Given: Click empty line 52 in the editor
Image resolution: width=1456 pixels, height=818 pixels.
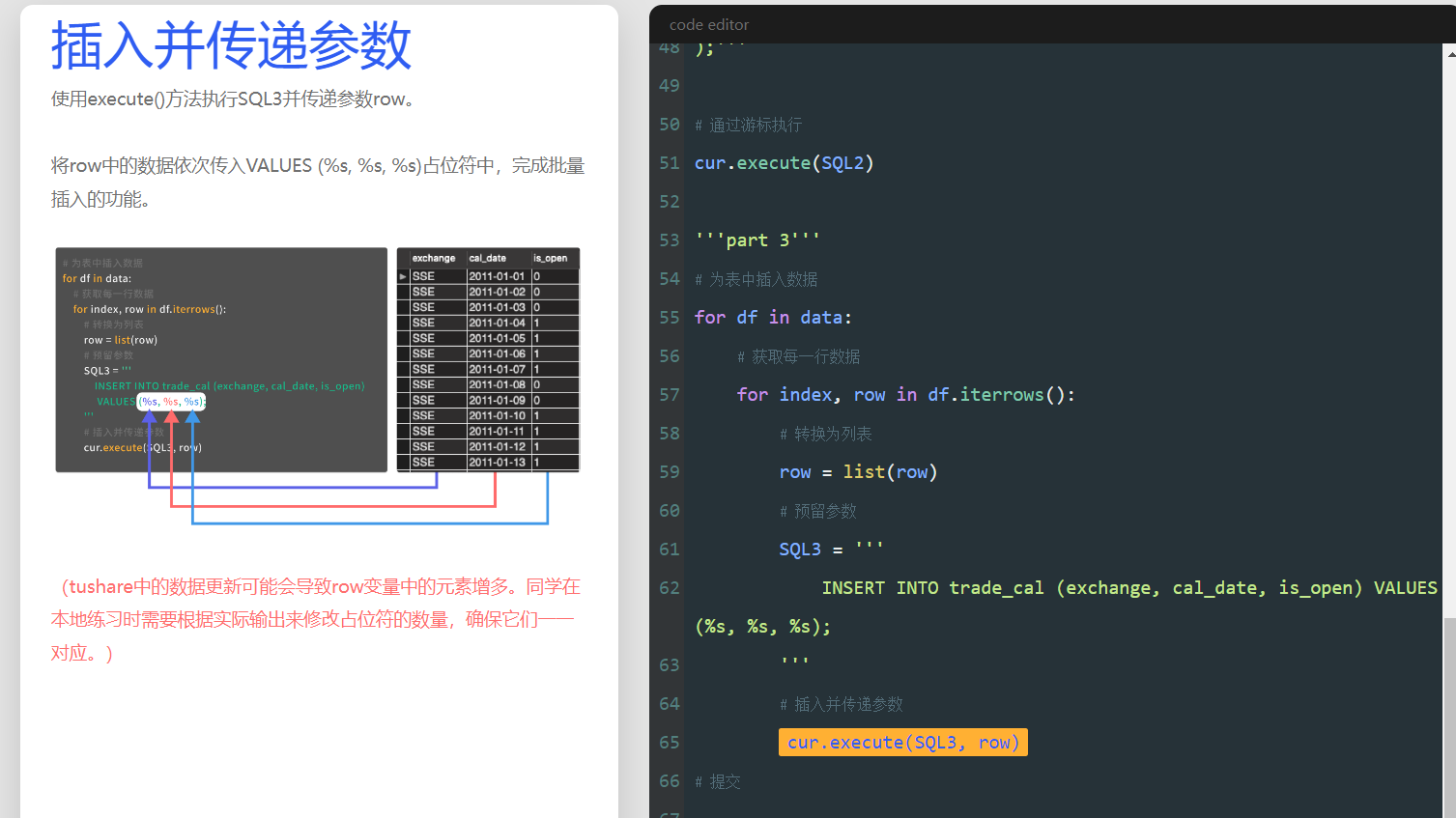Looking at the screenshot, I should tap(1063, 201).
